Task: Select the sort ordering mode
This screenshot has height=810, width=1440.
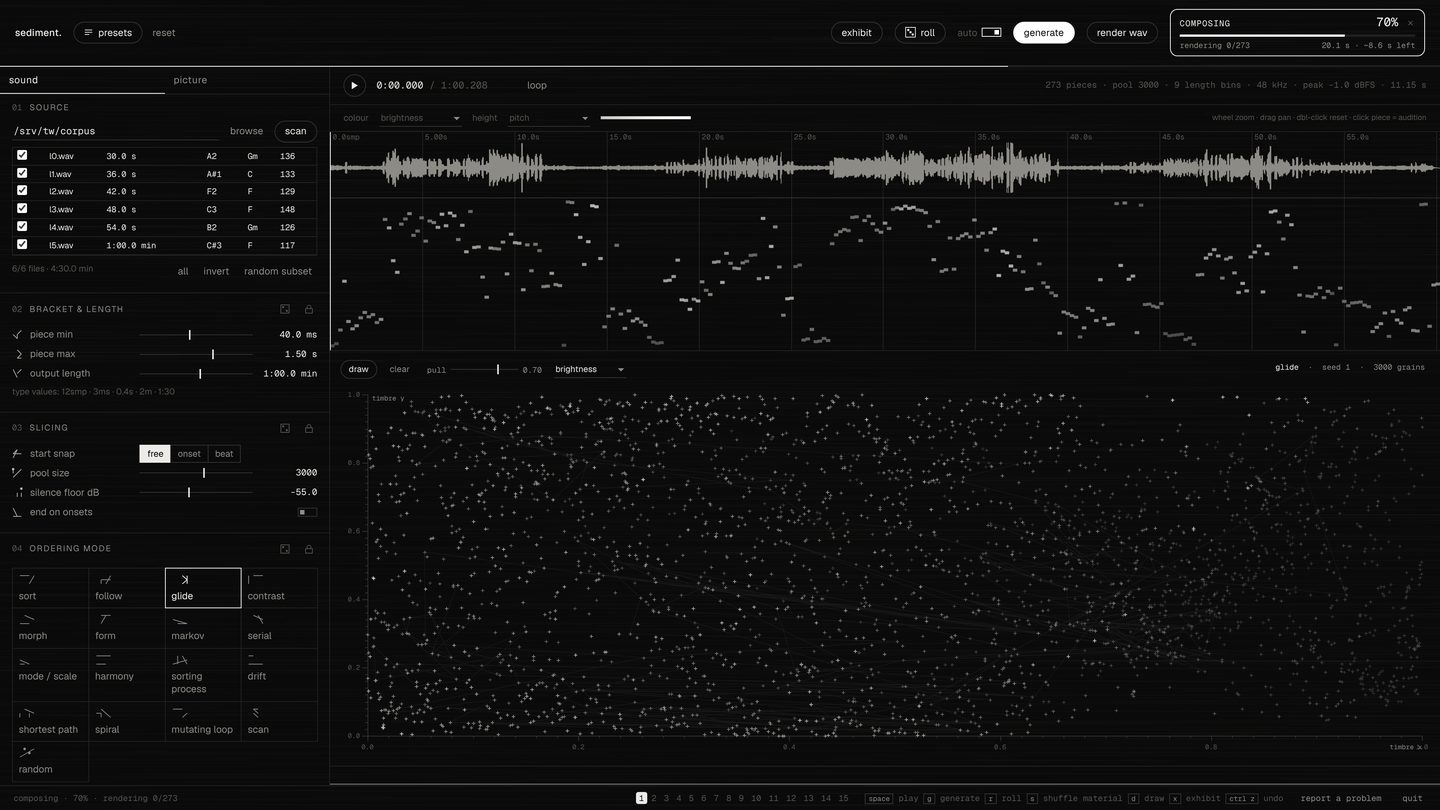Action: (x=51, y=588)
